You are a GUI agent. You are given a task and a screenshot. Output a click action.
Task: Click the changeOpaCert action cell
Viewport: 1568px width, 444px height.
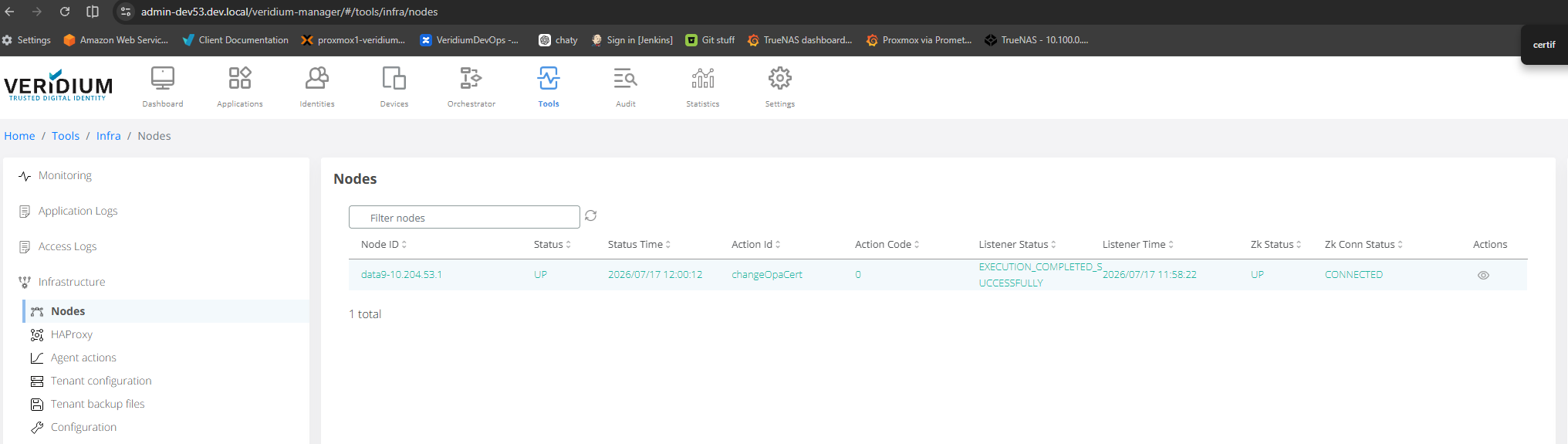click(x=767, y=275)
